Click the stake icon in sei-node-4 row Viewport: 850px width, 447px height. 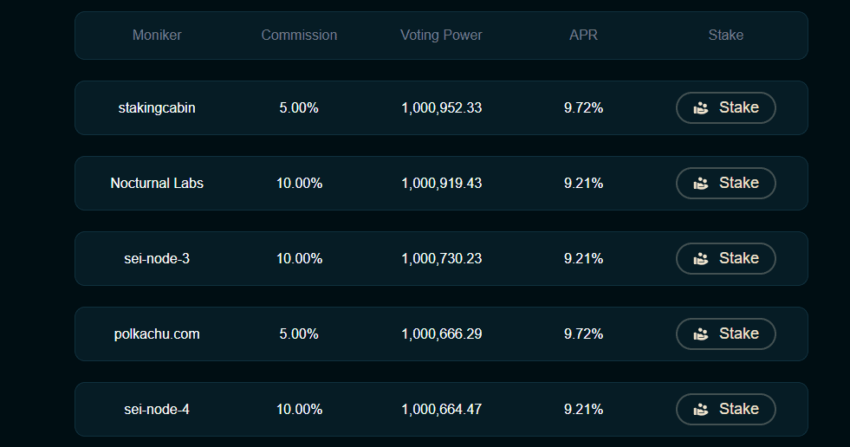point(700,409)
